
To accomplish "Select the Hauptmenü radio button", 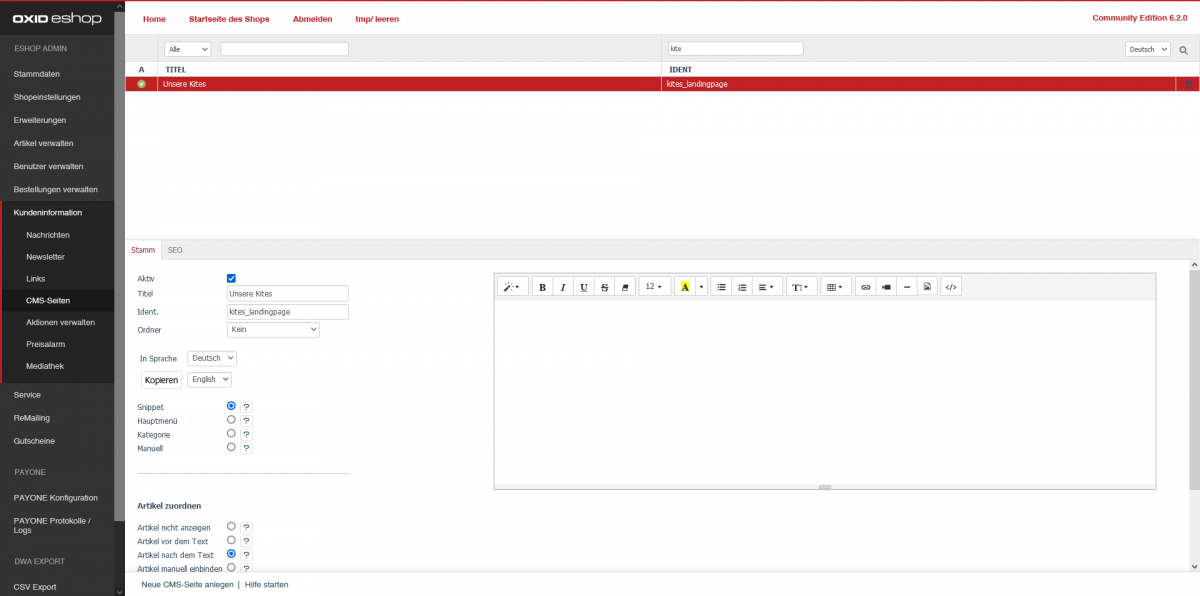I will point(232,420).
